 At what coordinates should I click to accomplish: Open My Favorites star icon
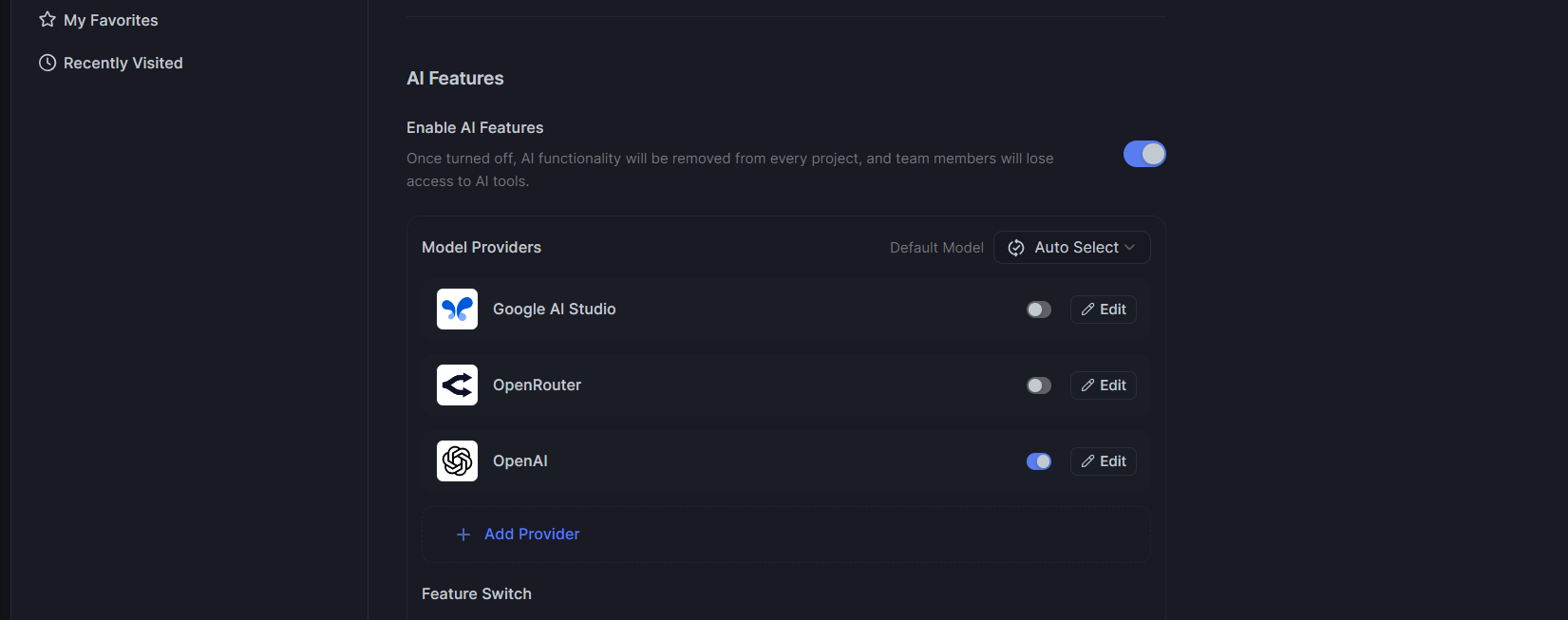(47, 19)
